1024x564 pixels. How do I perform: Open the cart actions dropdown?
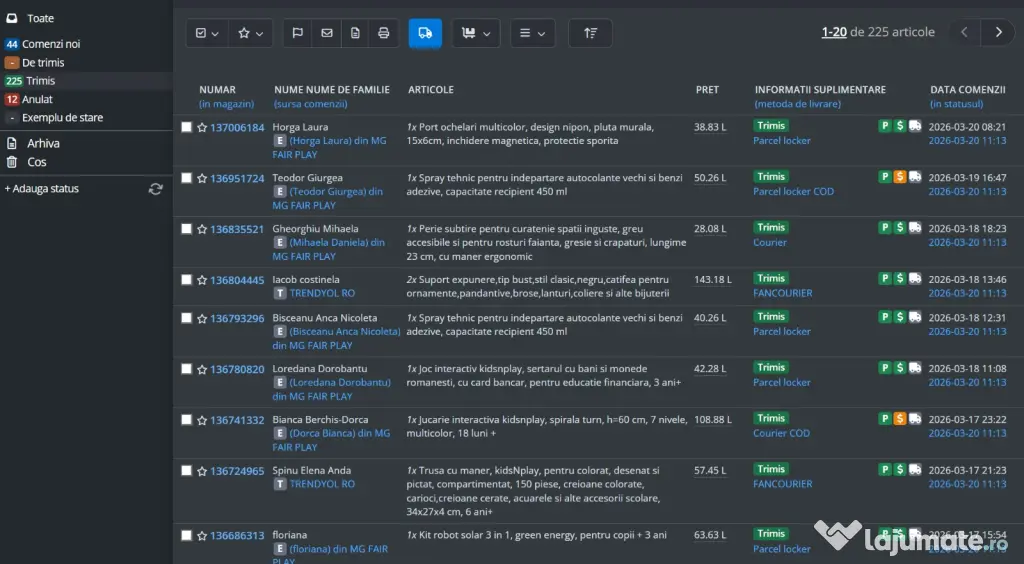click(476, 33)
